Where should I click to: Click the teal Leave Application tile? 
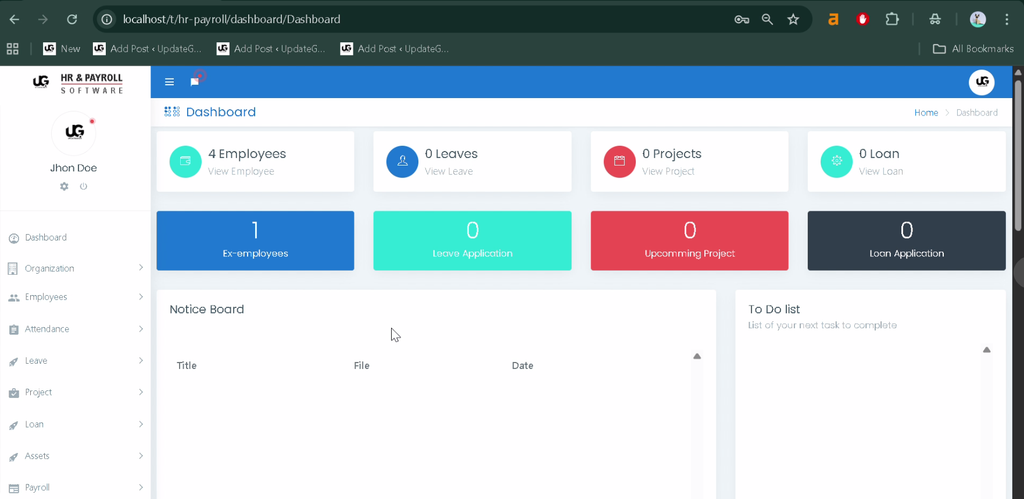tap(472, 240)
